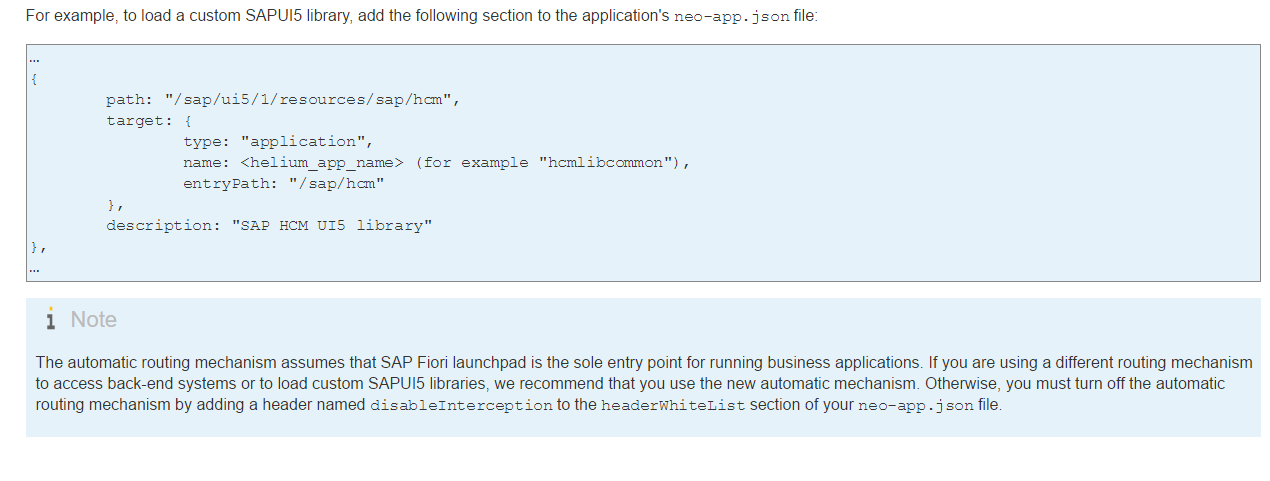Click the final "}," closing brace in code
The image size is (1270, 481).
(38, 246)
